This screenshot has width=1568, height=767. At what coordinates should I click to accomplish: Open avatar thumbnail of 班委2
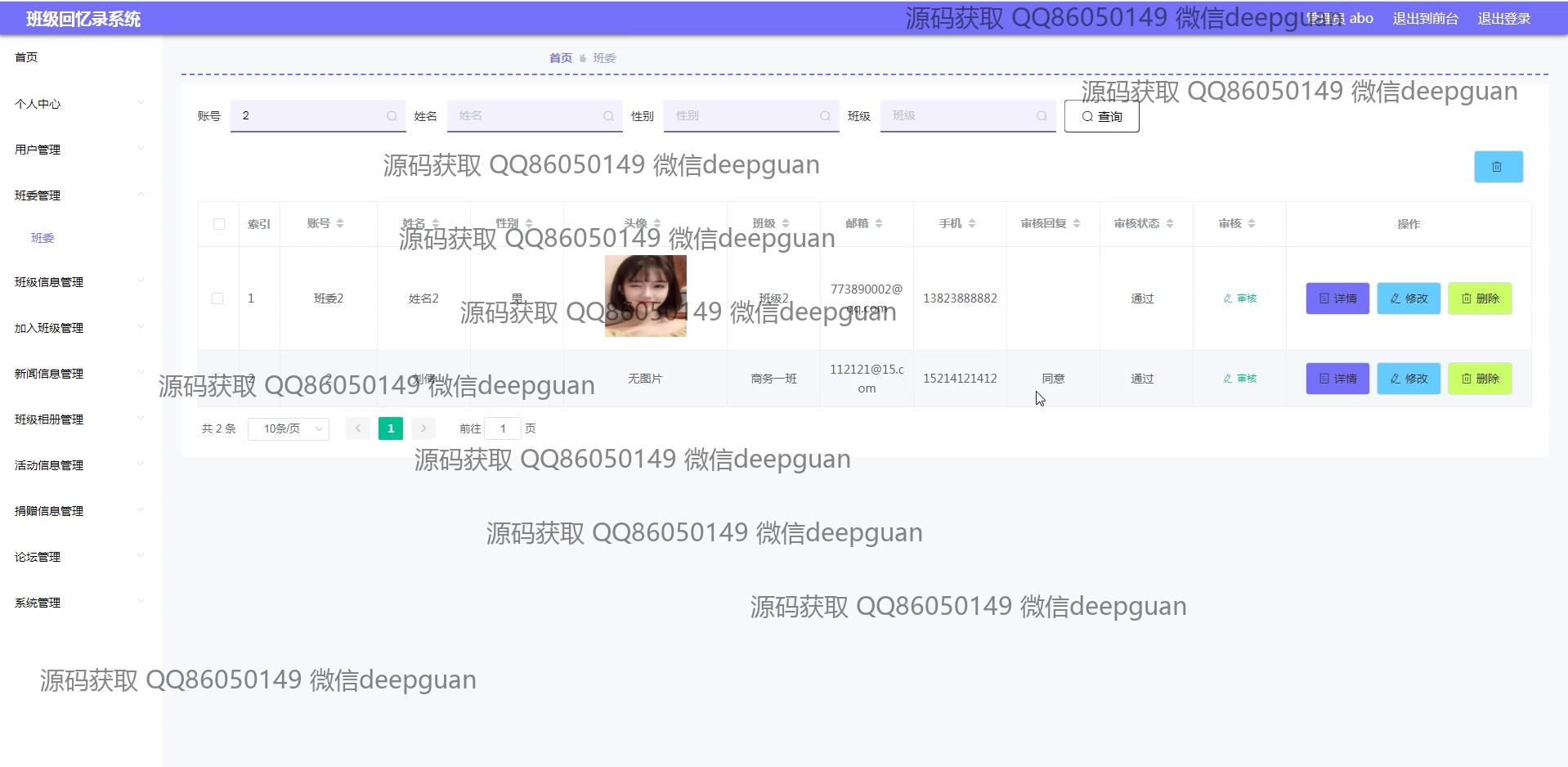click(x=645, y=296)
